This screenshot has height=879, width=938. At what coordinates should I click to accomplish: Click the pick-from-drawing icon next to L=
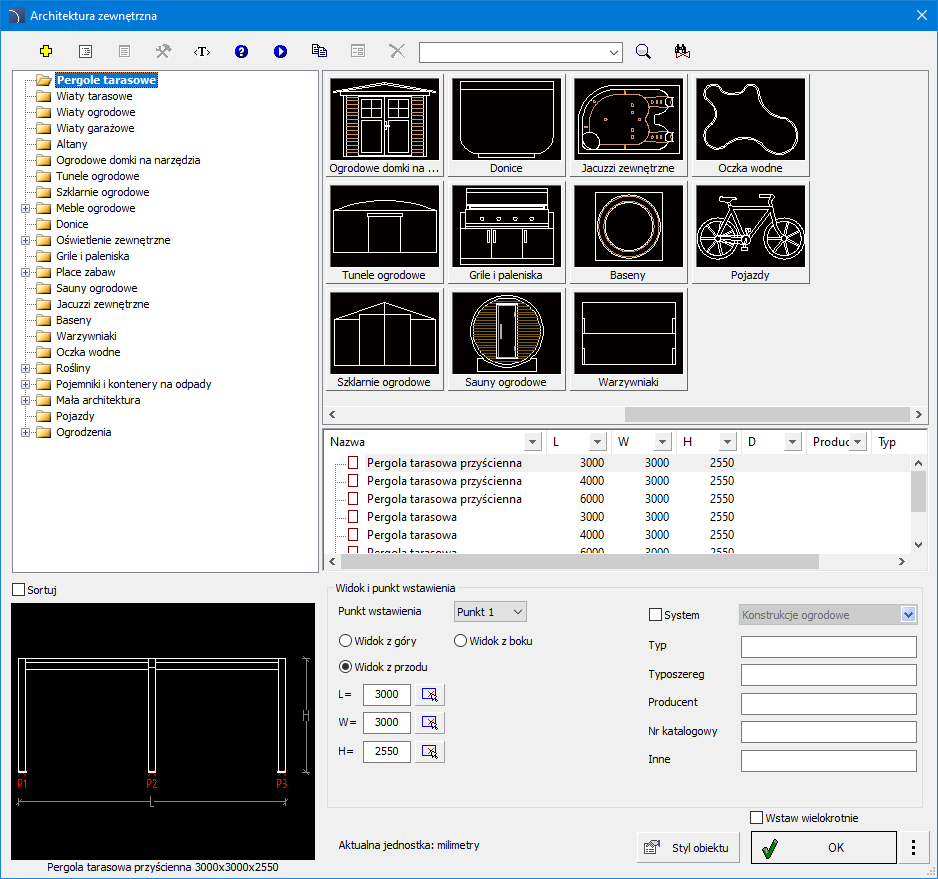tap(431, 694)
